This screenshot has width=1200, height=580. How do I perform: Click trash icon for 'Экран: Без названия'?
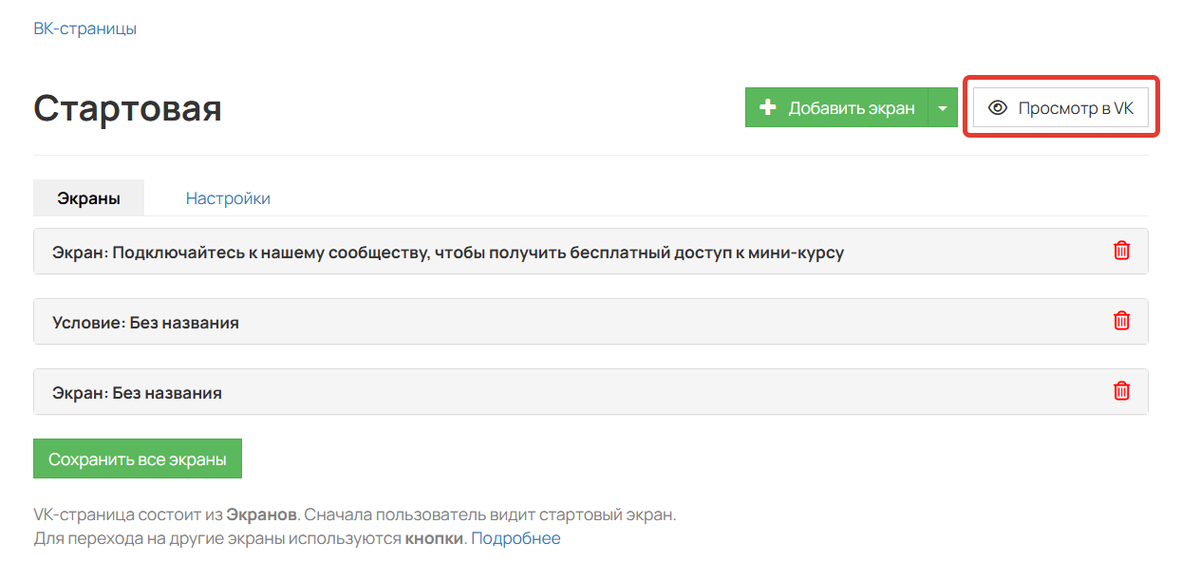pos(1121,391)
